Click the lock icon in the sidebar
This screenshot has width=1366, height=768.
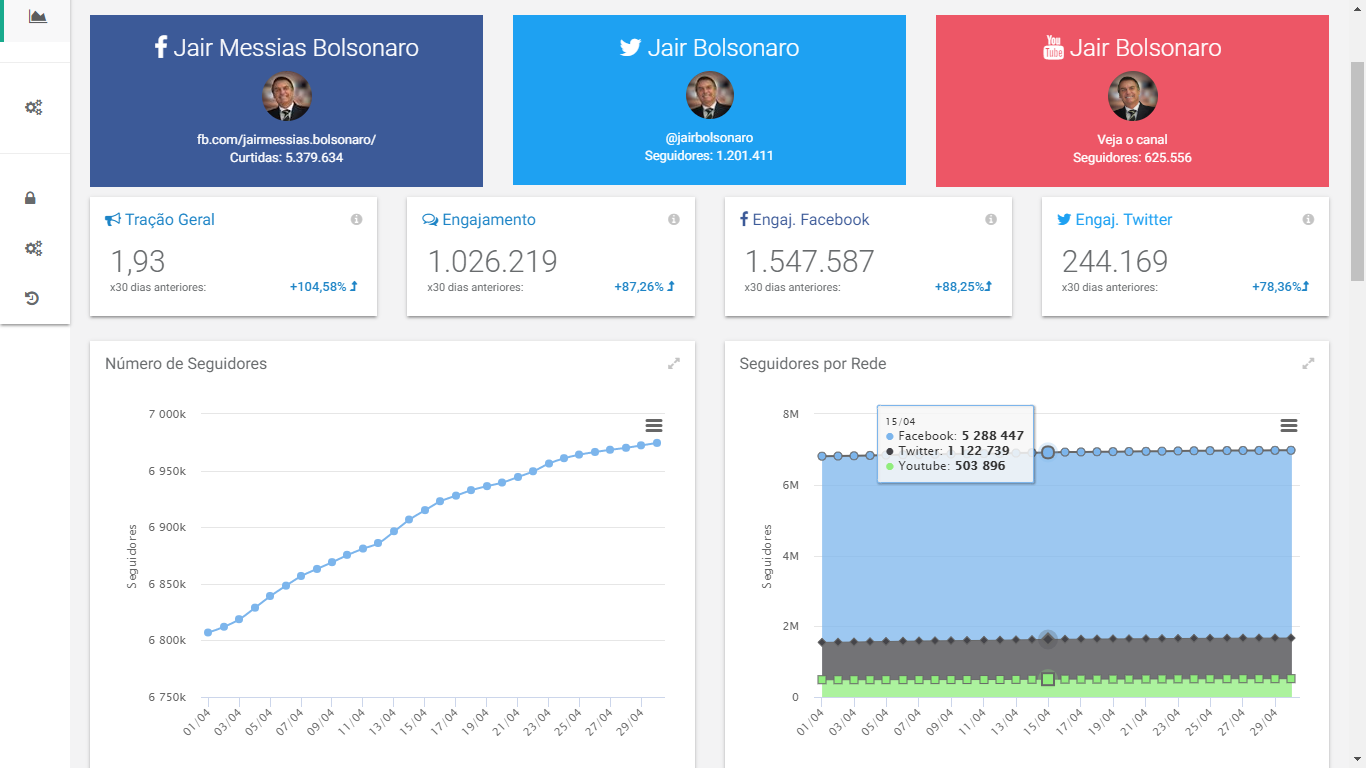coord(31,198)
